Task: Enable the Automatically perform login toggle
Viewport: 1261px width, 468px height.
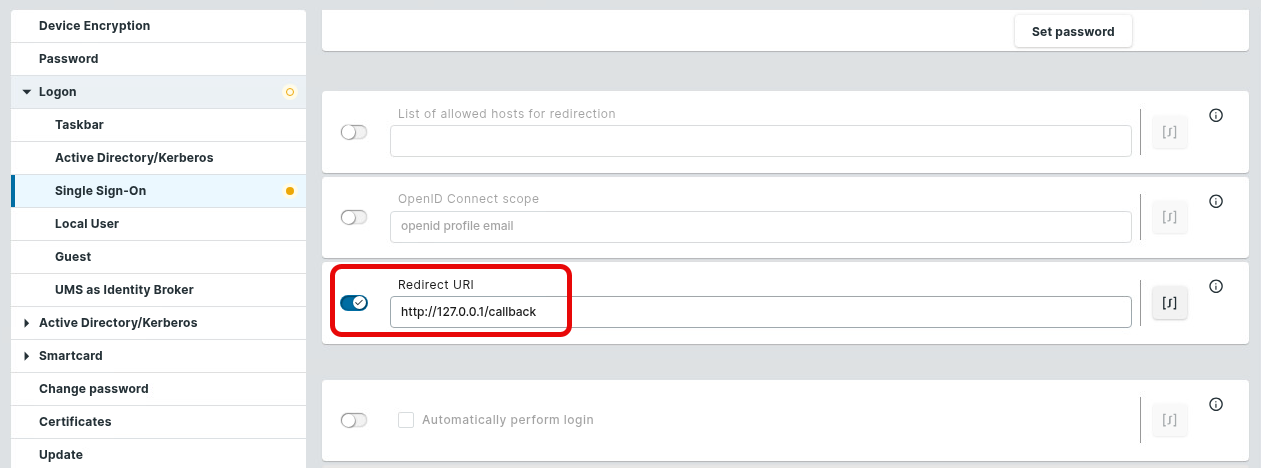Action: (x=354, y=420)
